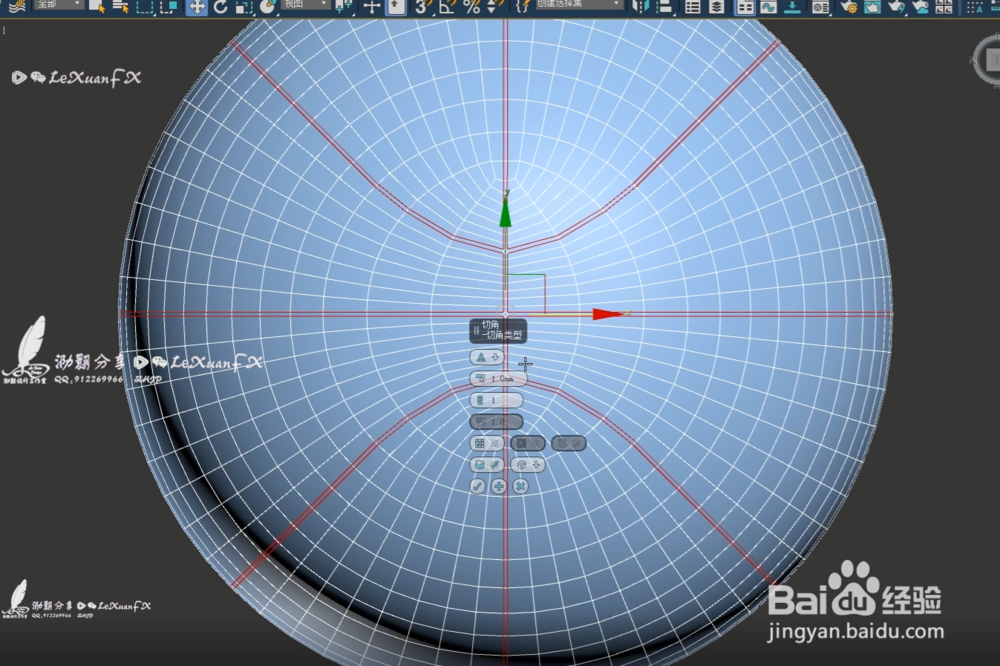Open the 创建选择集 named selection dropdown
The height and width of the screenshot is (666, 1000).
coord(578,5)
